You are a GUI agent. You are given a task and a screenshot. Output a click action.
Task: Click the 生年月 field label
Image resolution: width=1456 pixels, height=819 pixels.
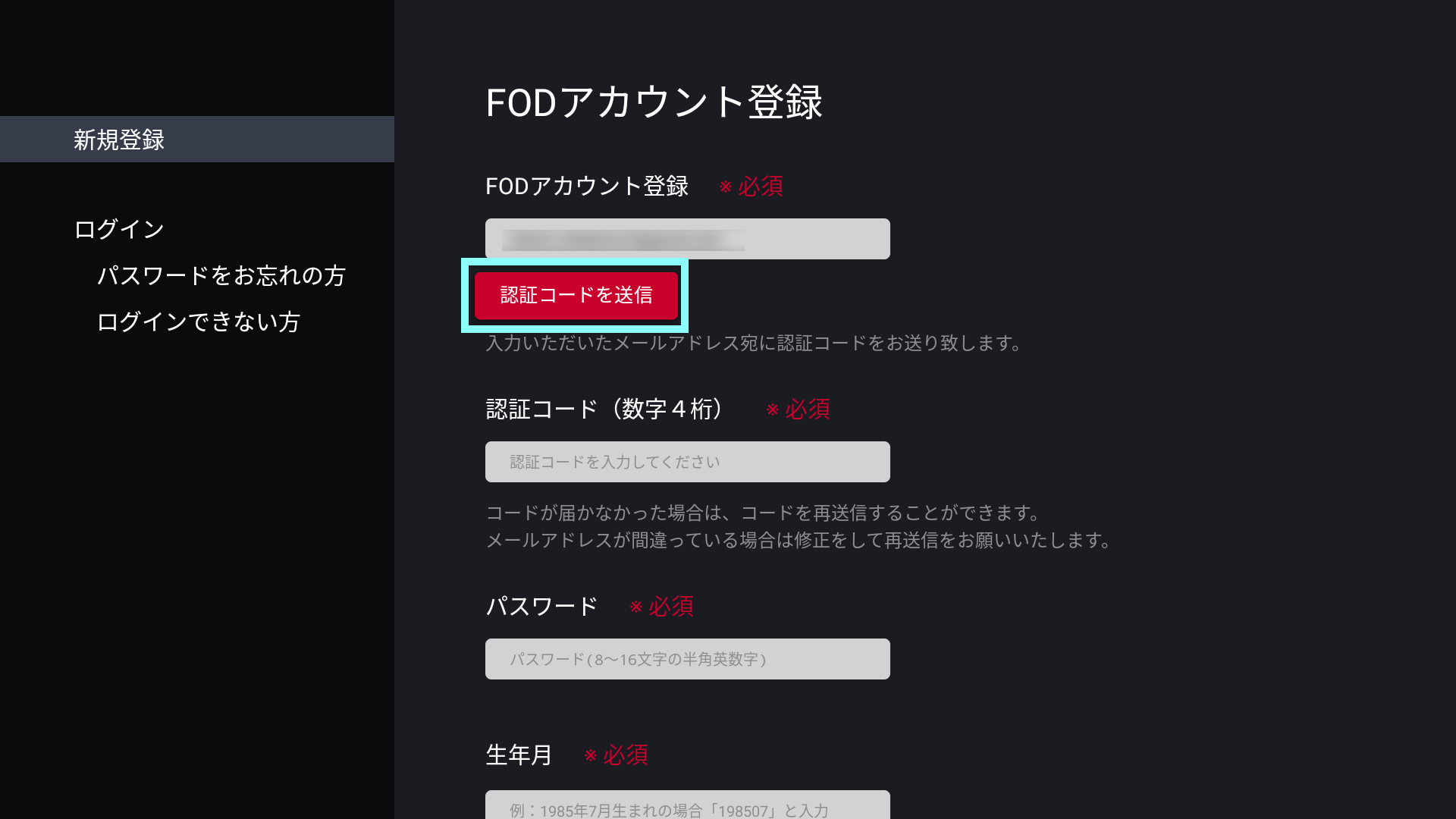click(x=519, y=755)
